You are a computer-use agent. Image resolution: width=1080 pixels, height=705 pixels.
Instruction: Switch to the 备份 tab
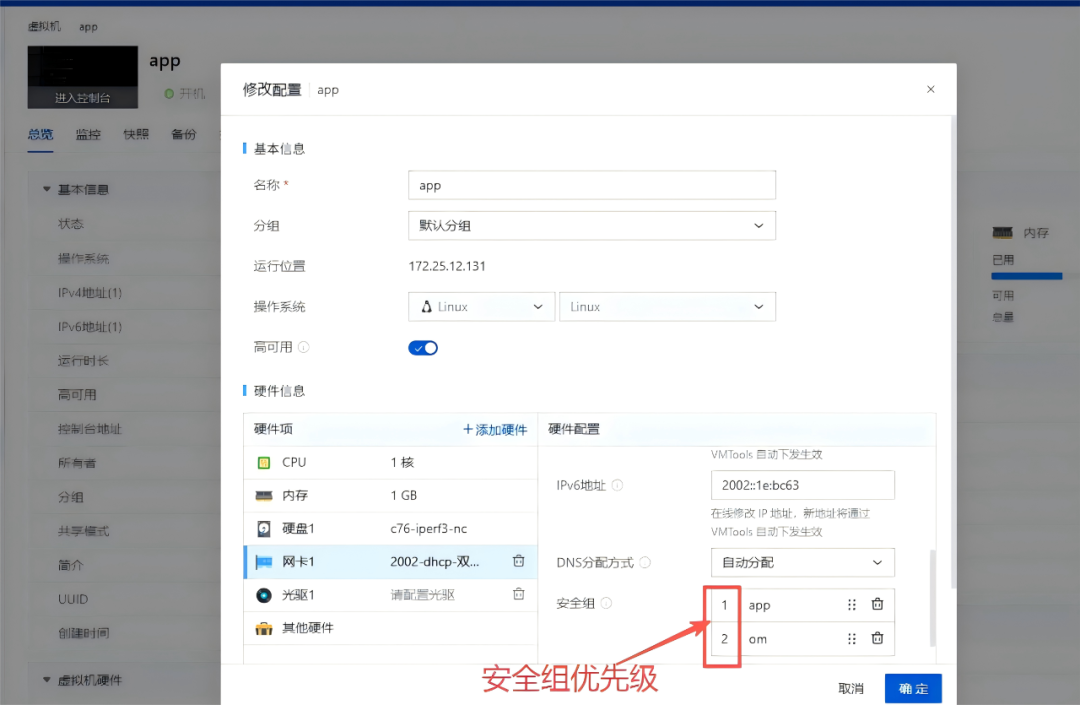tap(184, 134)
